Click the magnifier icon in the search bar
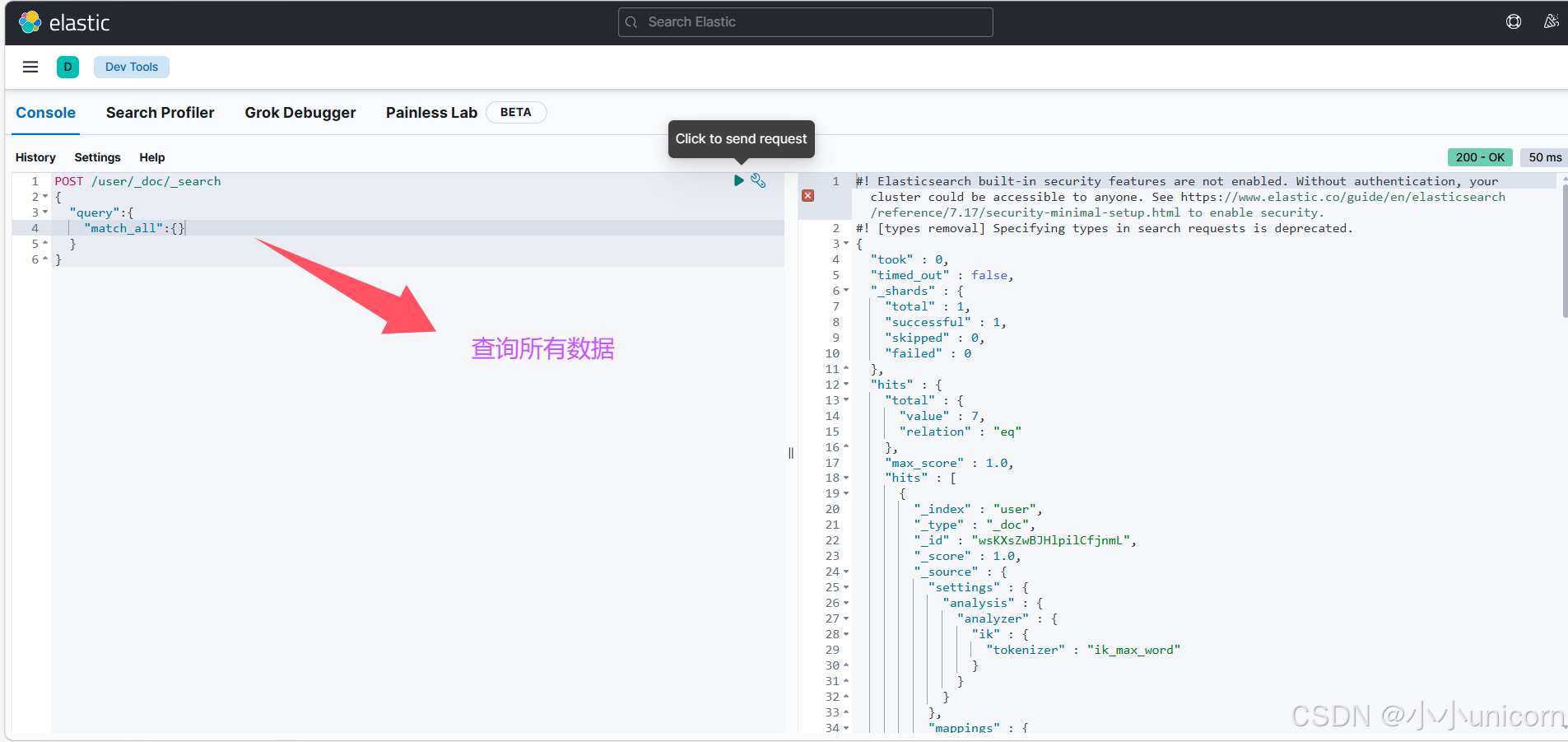Screen dimensions: 1568x742 click(631, 22)
